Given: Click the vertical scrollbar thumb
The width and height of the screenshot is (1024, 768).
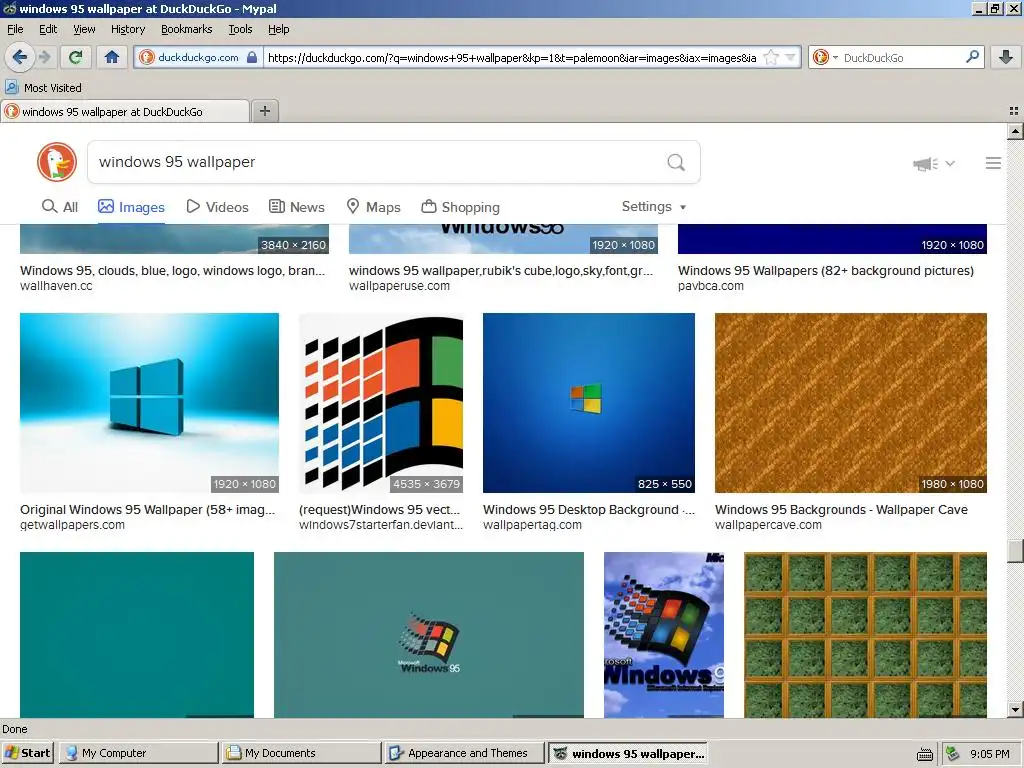Looking at the screenshot, I should [1015, 550].
